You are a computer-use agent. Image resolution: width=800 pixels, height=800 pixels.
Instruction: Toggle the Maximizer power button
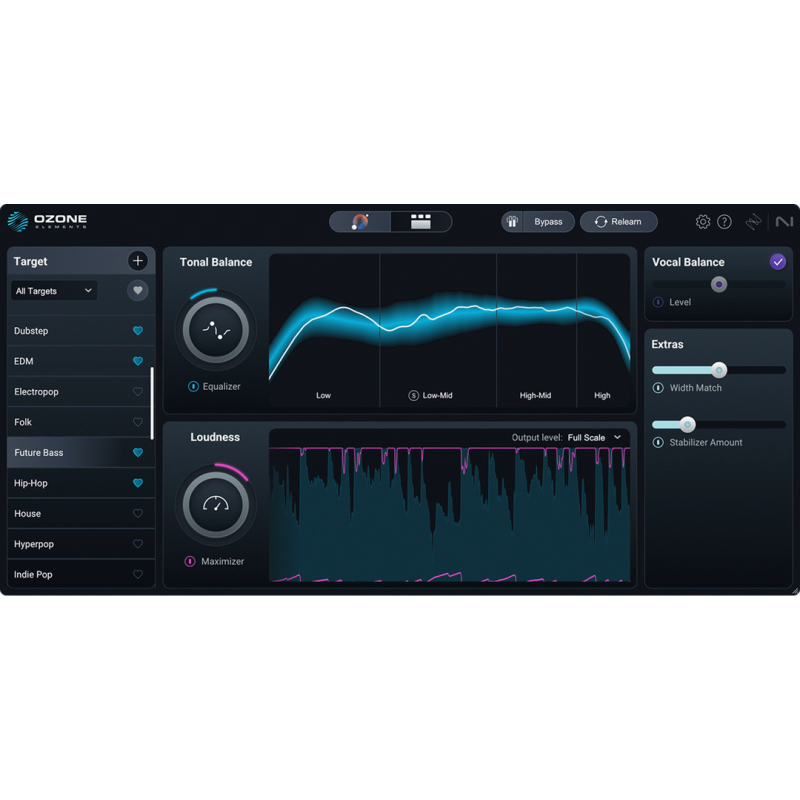pyautogui.click(x=190, y=561)
